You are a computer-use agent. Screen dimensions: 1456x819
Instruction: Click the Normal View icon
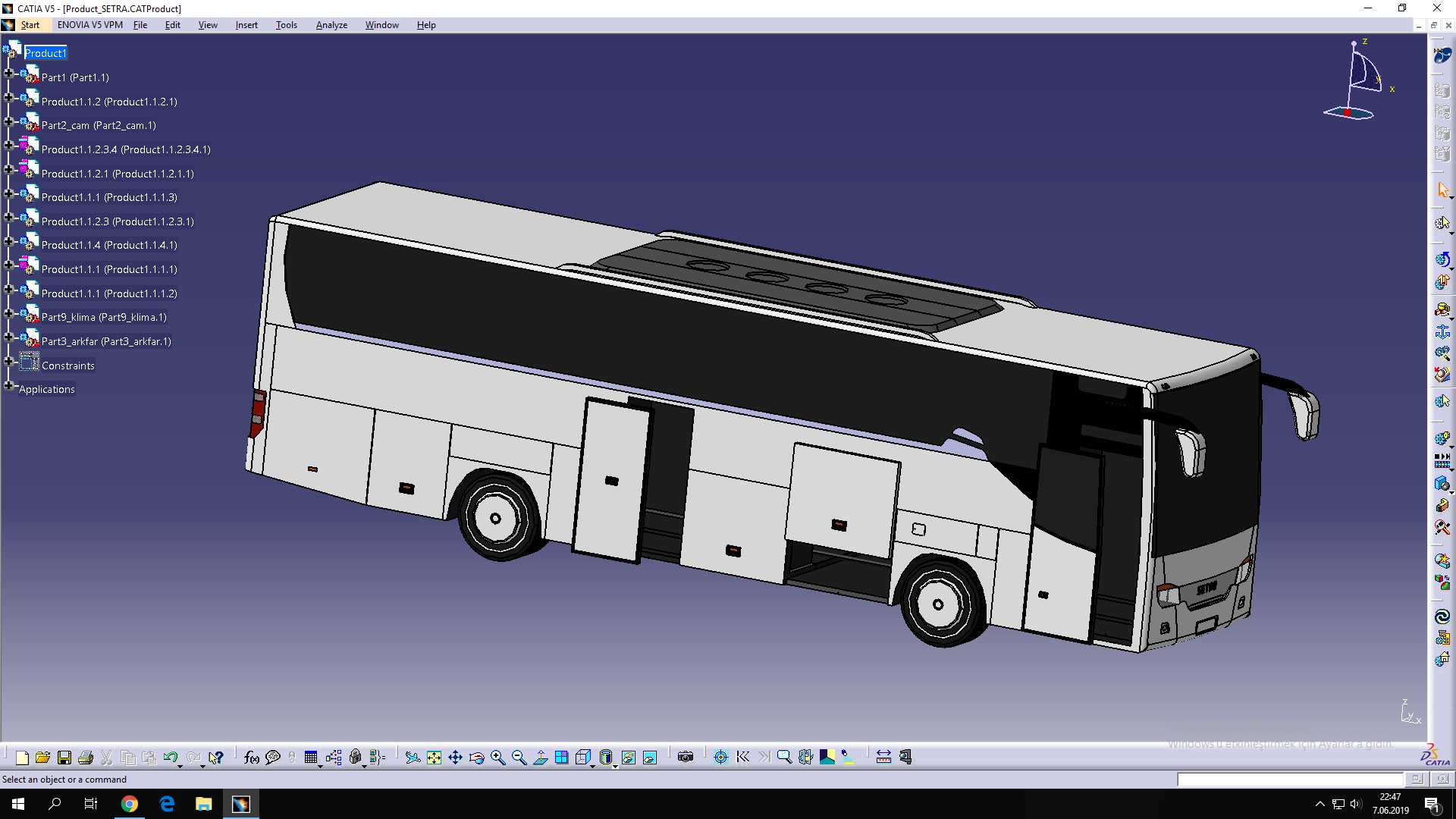pyautogui.click(x=541, y=757)
